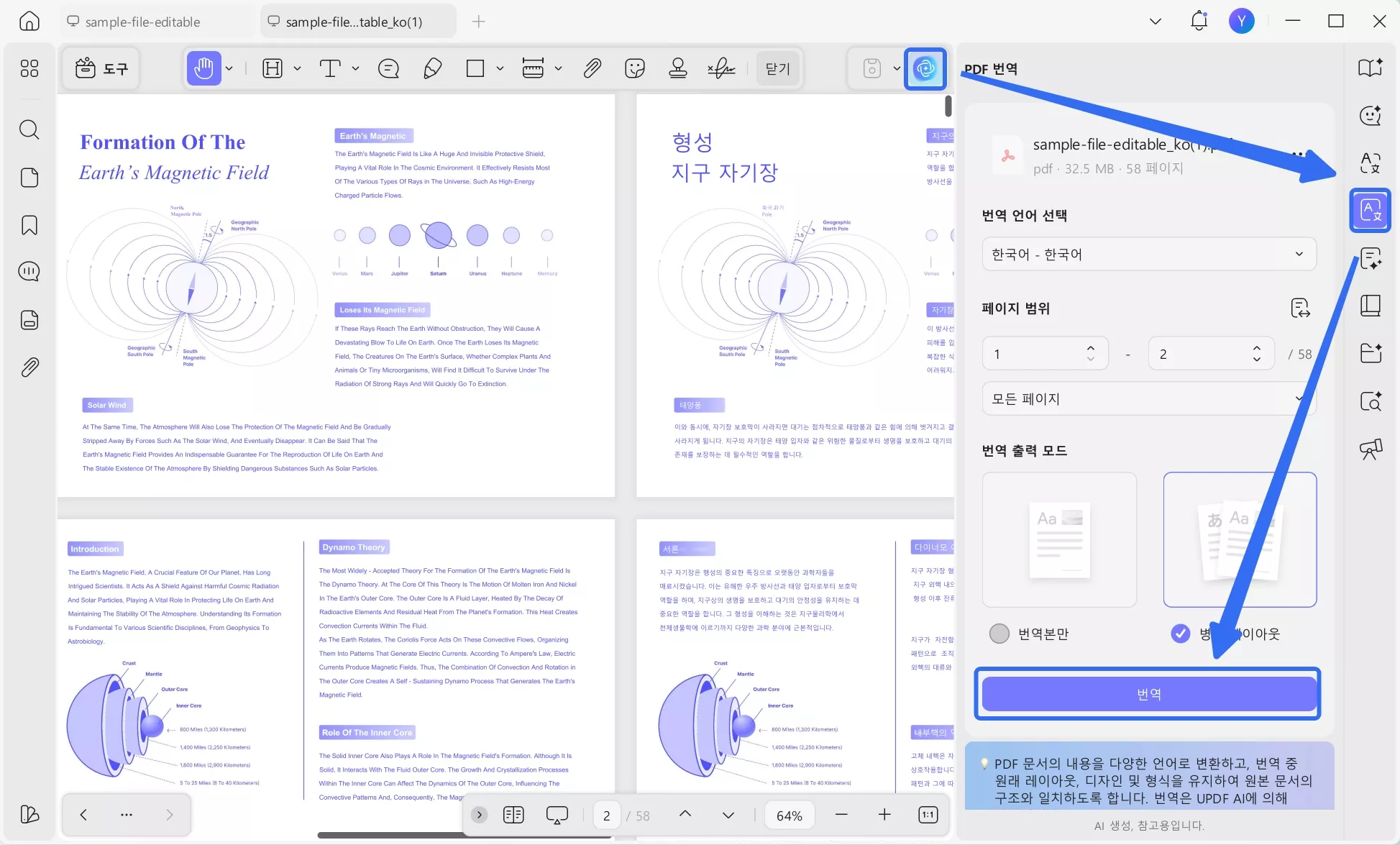This screenshot has width=1400, height=845.
Task: Click the sticker tool icon
Action: tap(634, 68)
